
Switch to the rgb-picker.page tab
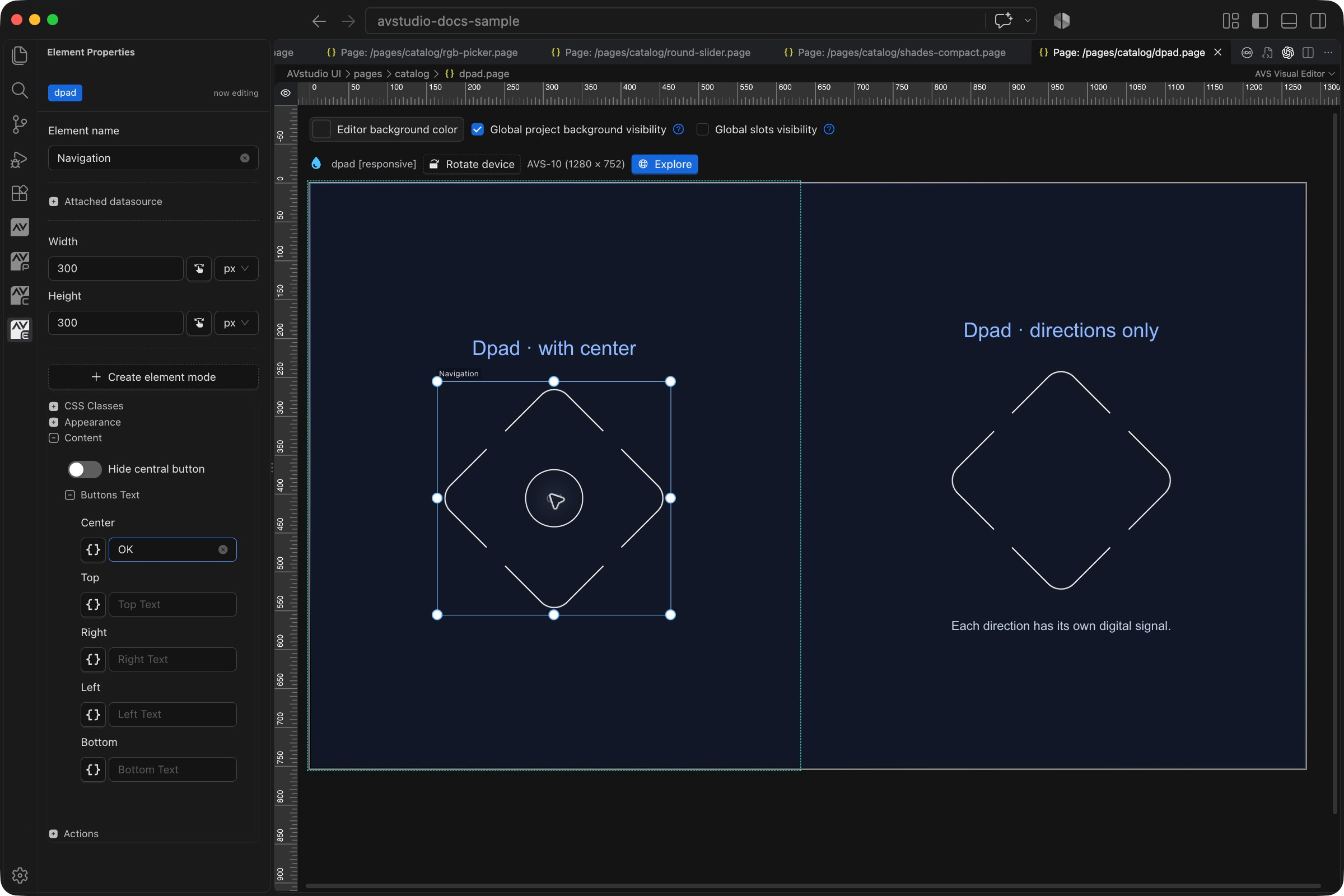(422, 53)
